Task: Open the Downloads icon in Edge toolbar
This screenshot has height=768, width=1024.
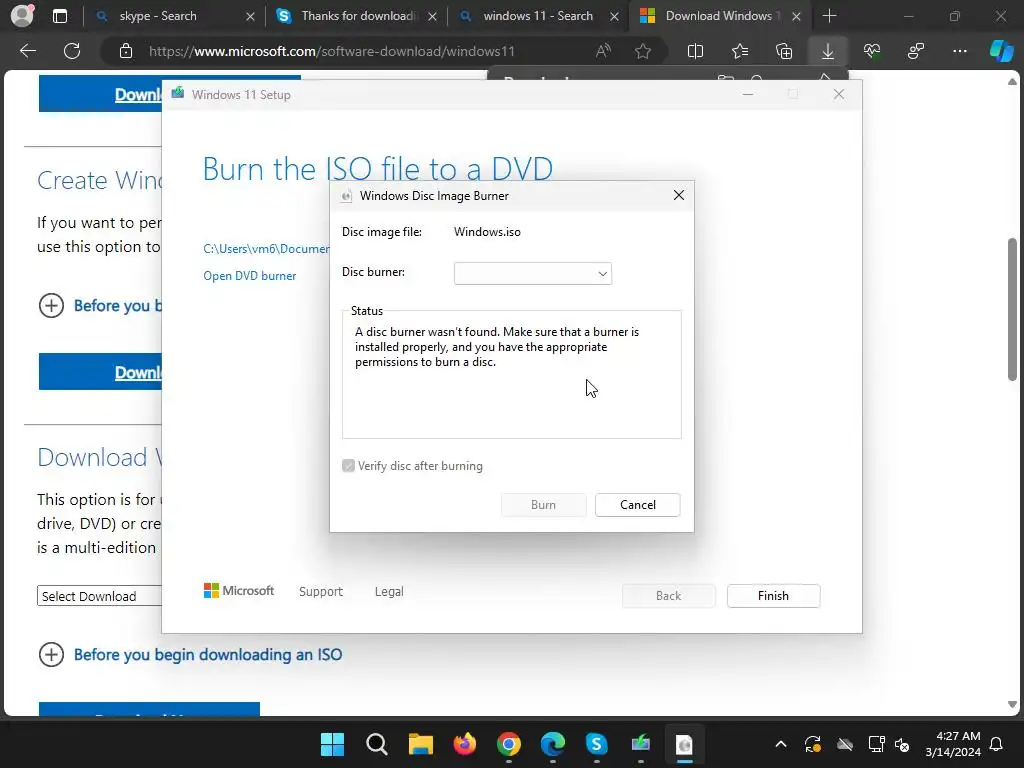Action: pos(827,51)
